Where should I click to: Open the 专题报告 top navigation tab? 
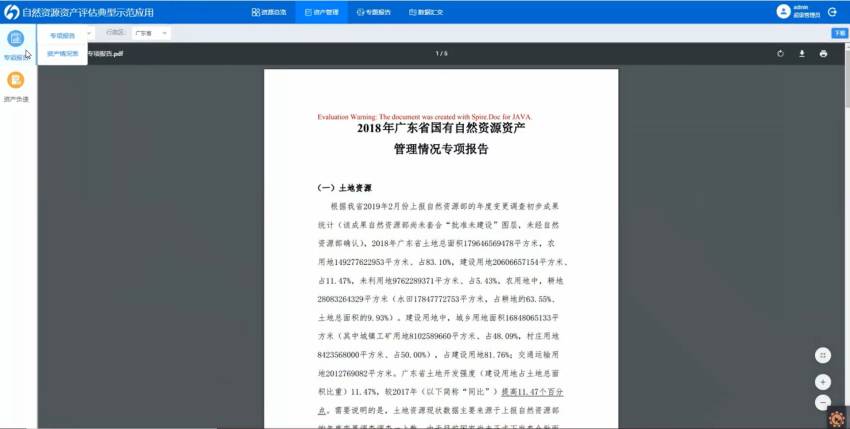click(374, 12)
